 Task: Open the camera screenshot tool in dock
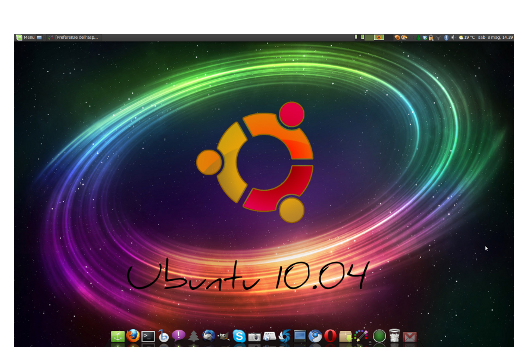click(x=254, y=337)
